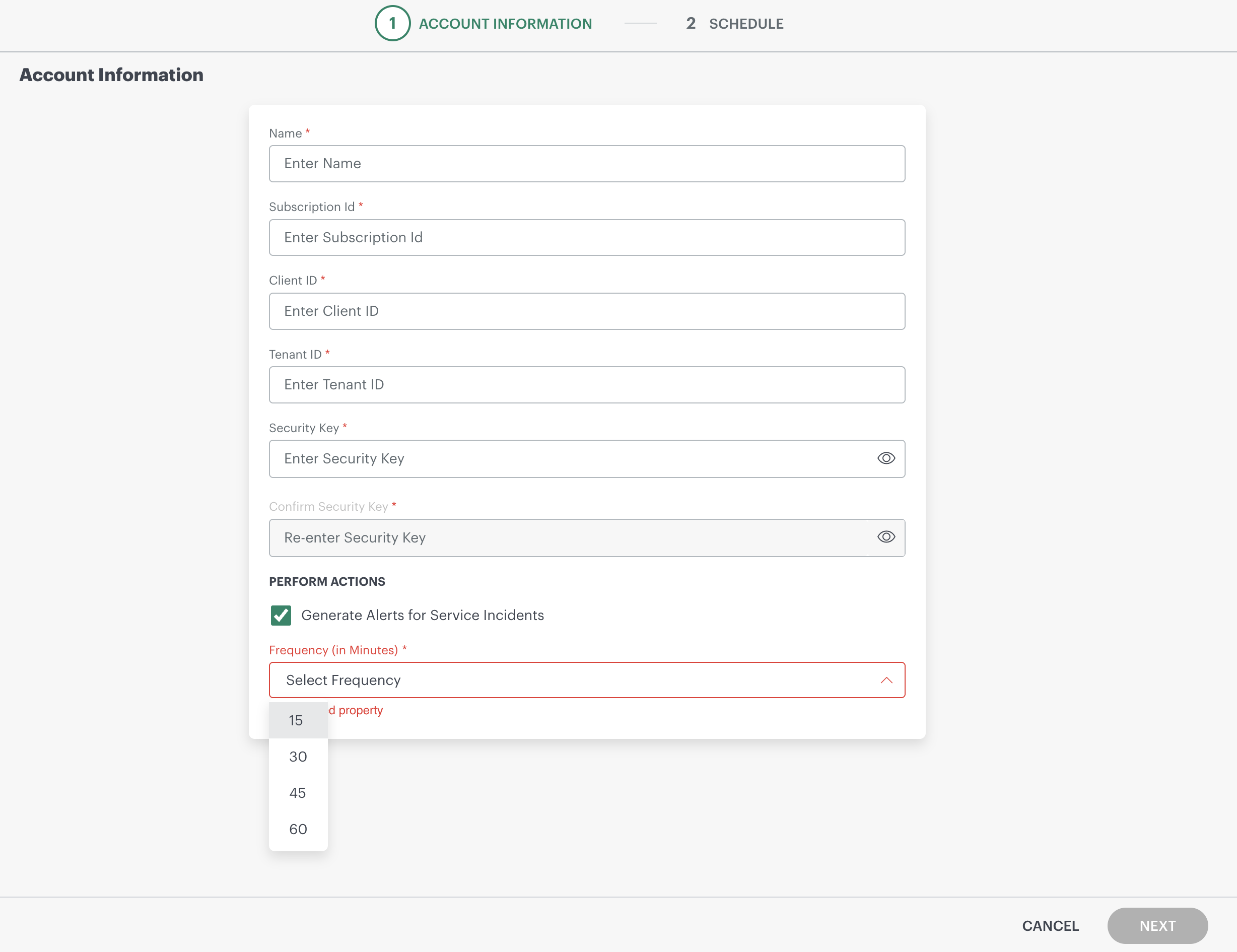Go to step 1 circle icon
Image resolution: width=1237 pixels, height=952 pixels.
(392, 23)
